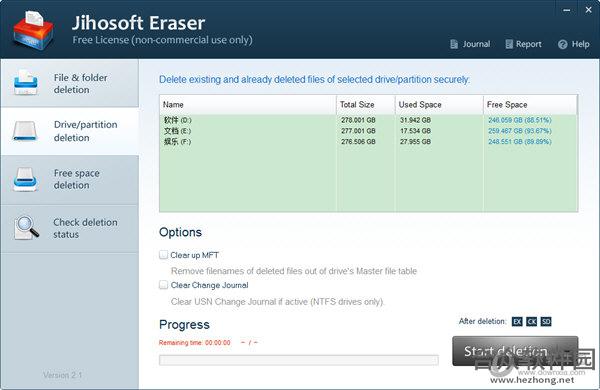Select the (D:) drive row
The width and height of the screenshot is (600, 390).
368,120
